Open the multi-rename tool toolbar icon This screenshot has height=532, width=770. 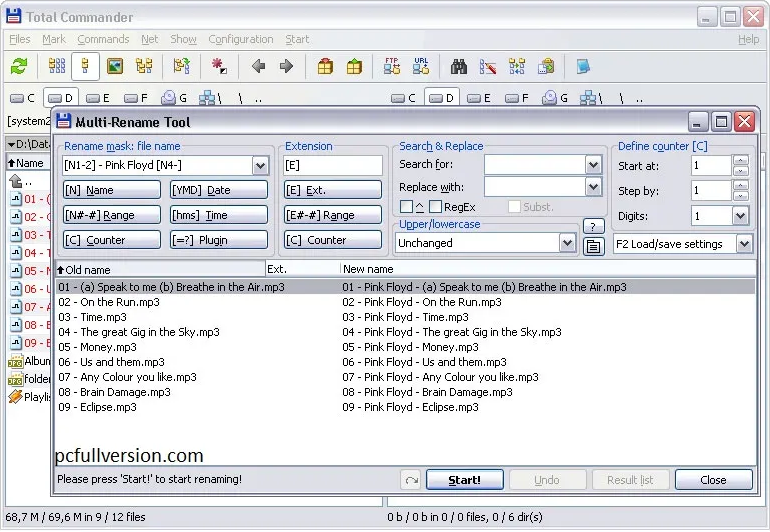[488, 66]
